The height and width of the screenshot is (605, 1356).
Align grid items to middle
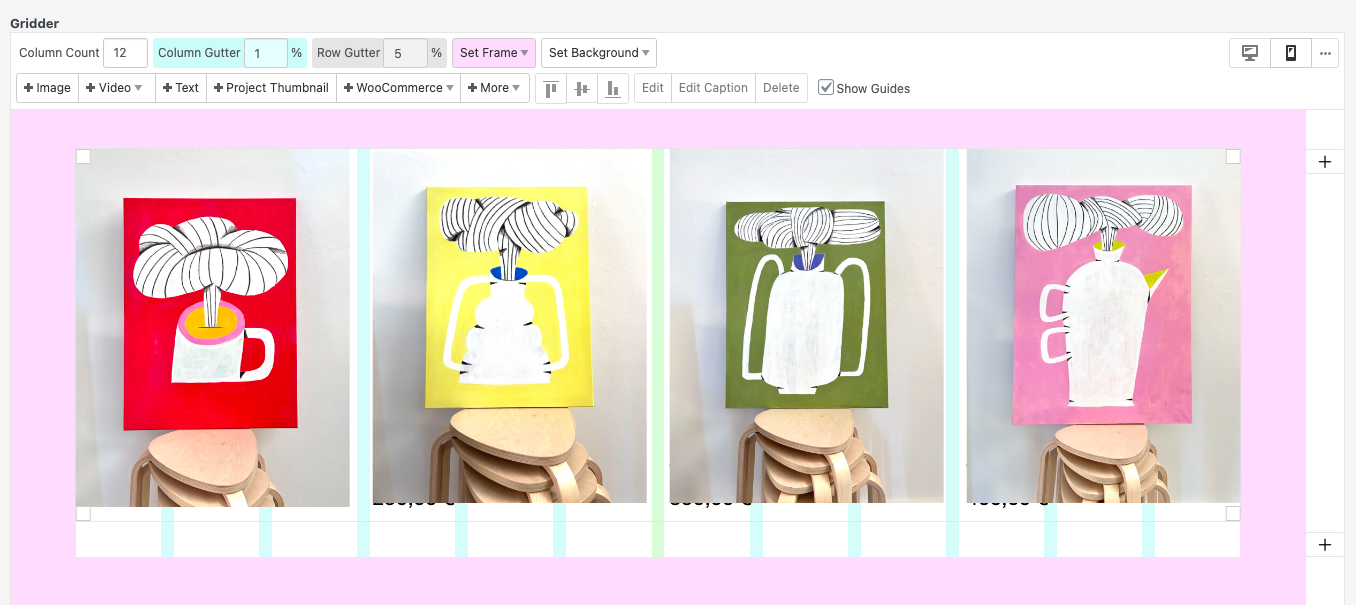(582, 88)
